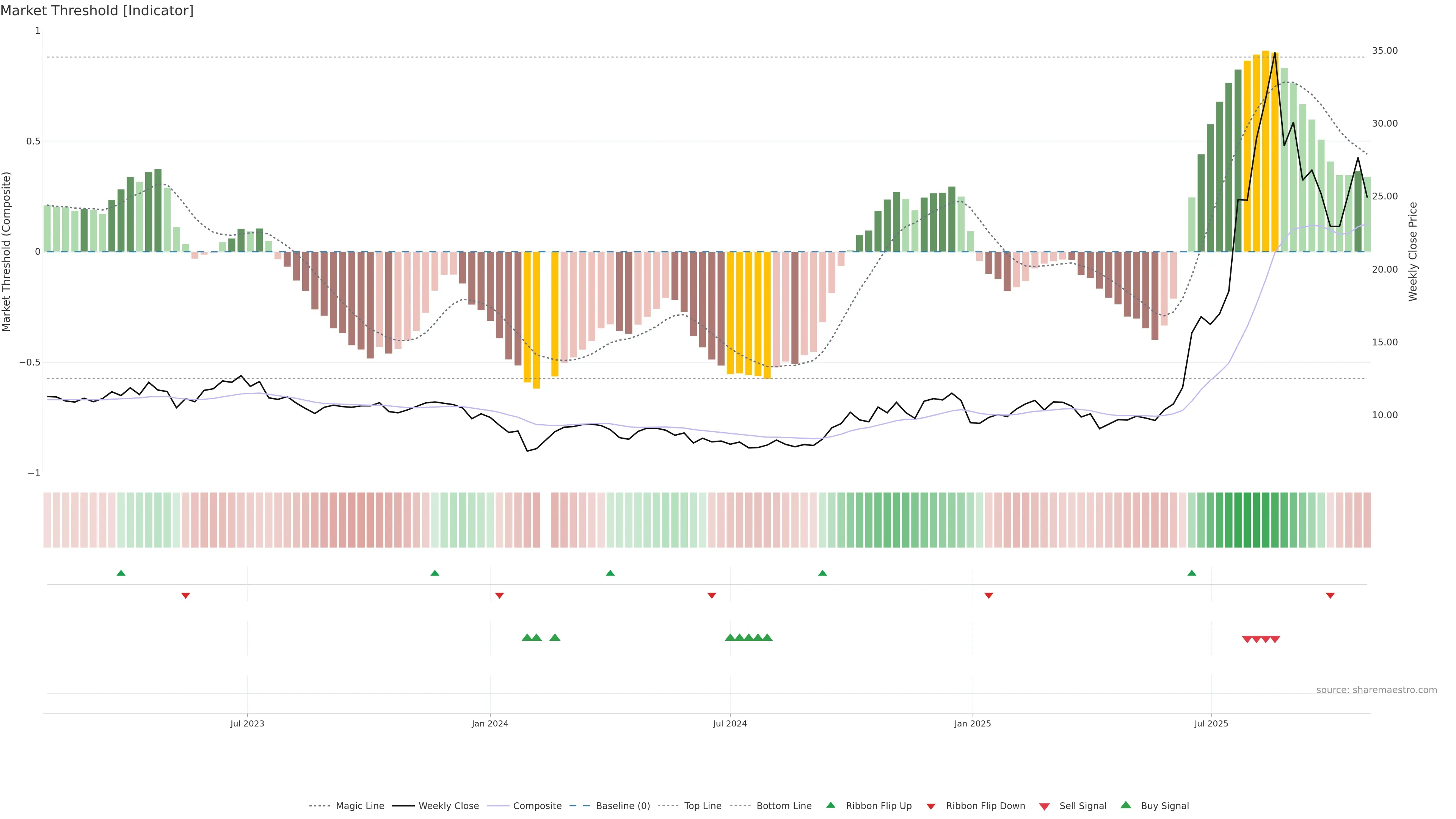Click the first Ribbon Flip Up marker on left
Viewport: 1456px width, 819px height.
tap(121, 573)
